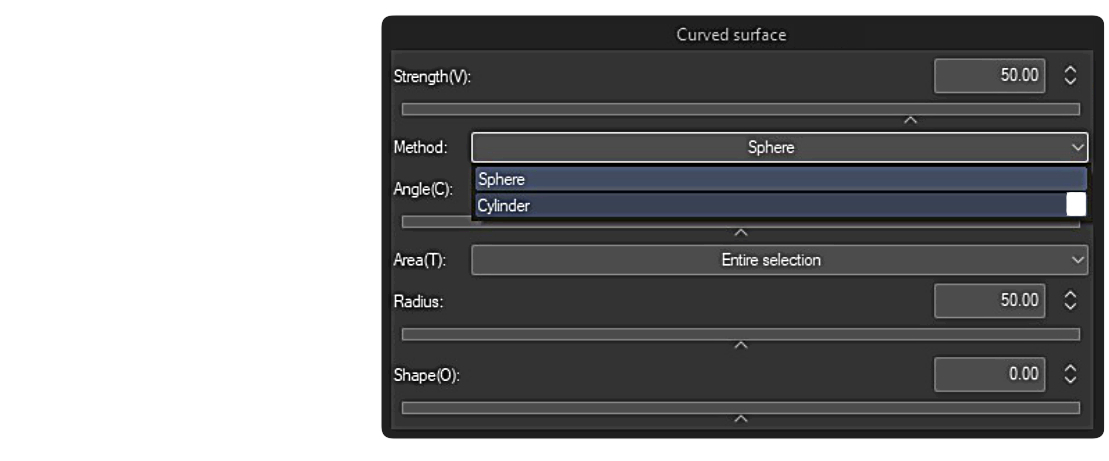Increase Radius value with up arrow

[x=1070, y=295]
